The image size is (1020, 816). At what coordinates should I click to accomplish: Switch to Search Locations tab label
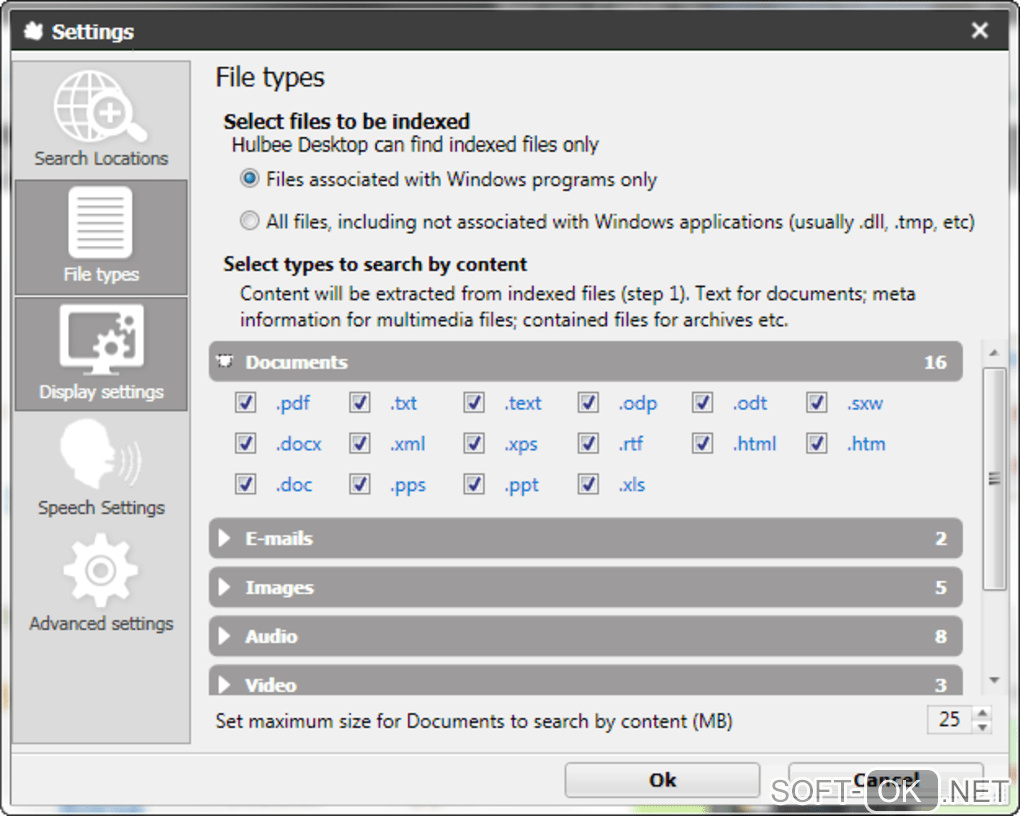(101, 158)
